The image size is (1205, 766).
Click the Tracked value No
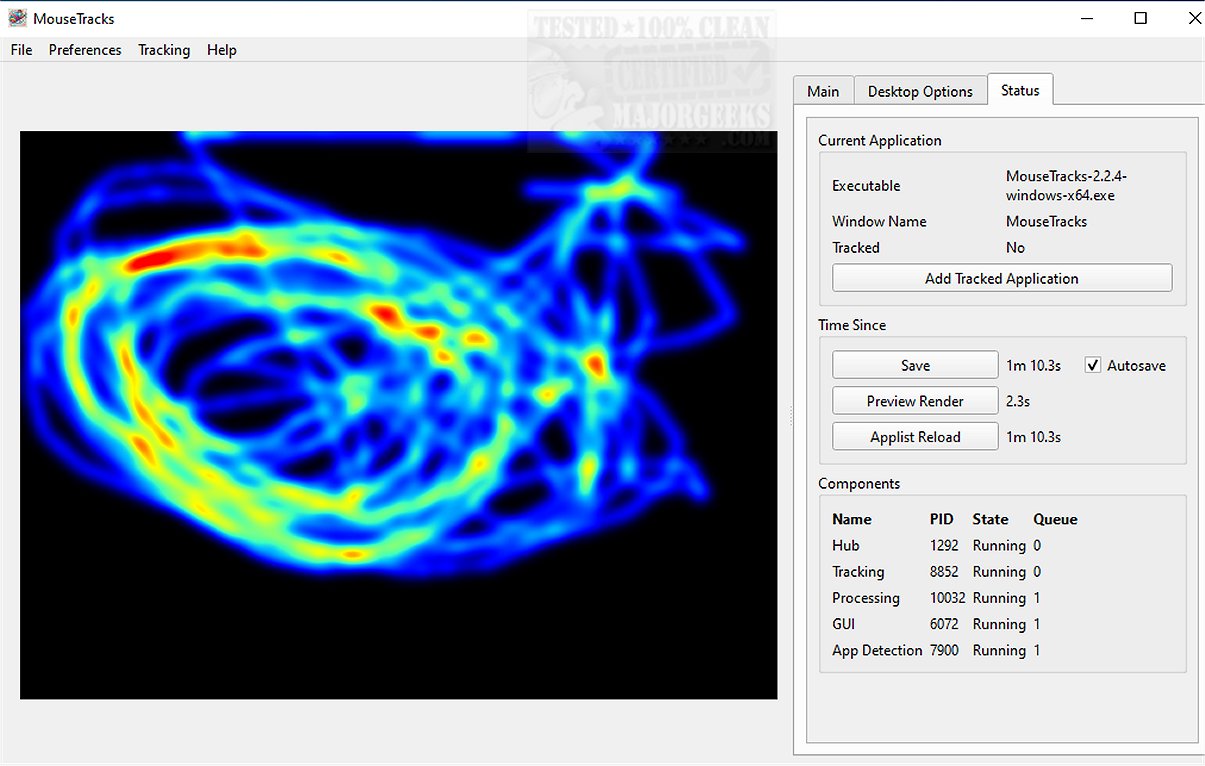1015,248
